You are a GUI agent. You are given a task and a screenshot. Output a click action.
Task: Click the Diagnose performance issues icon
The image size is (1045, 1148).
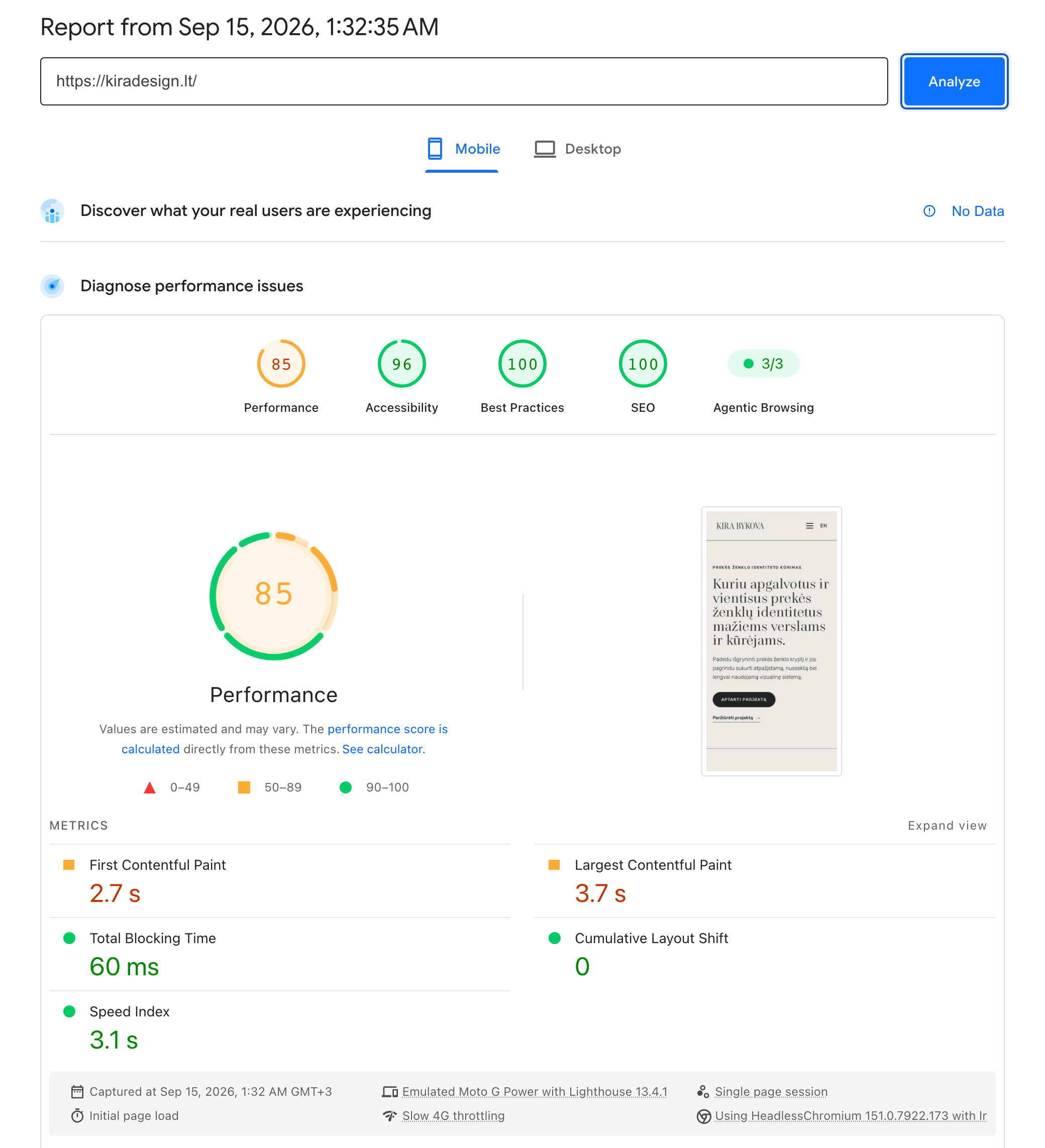[x=52, y=286]
